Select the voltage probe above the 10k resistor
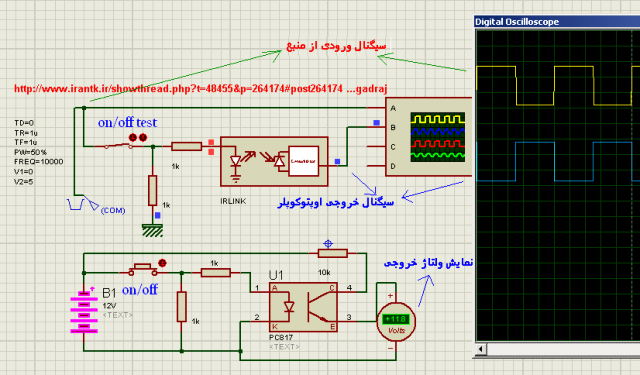Image resolution: width=640 pixels, height=375 pixels. pyautogui.click(x=328, y=244)
